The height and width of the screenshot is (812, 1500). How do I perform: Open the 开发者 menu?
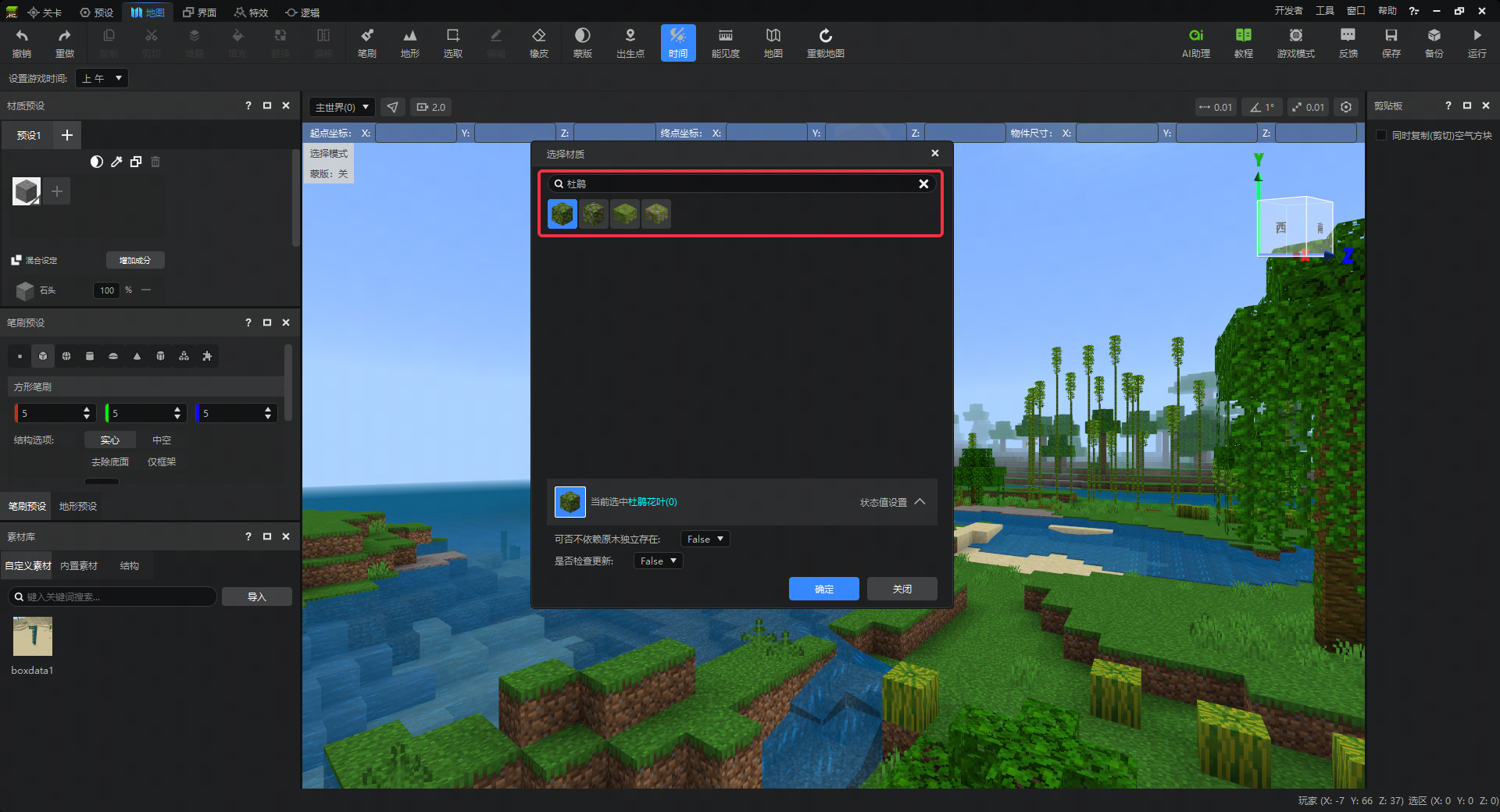coord(1288,11)
